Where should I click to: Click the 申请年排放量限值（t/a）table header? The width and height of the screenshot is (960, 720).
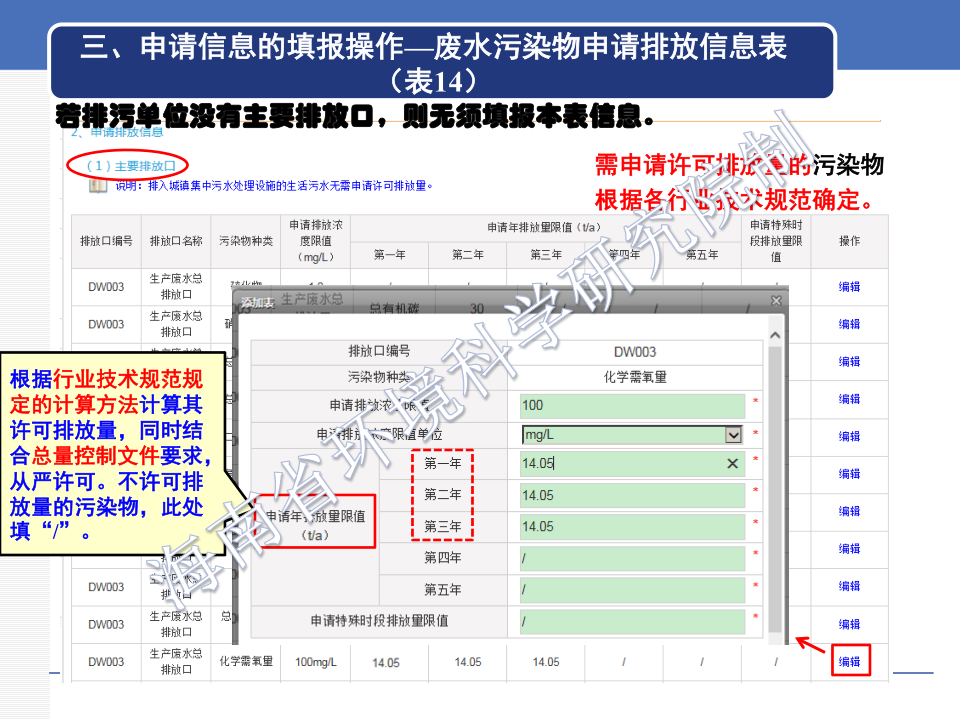coord(545,227)
